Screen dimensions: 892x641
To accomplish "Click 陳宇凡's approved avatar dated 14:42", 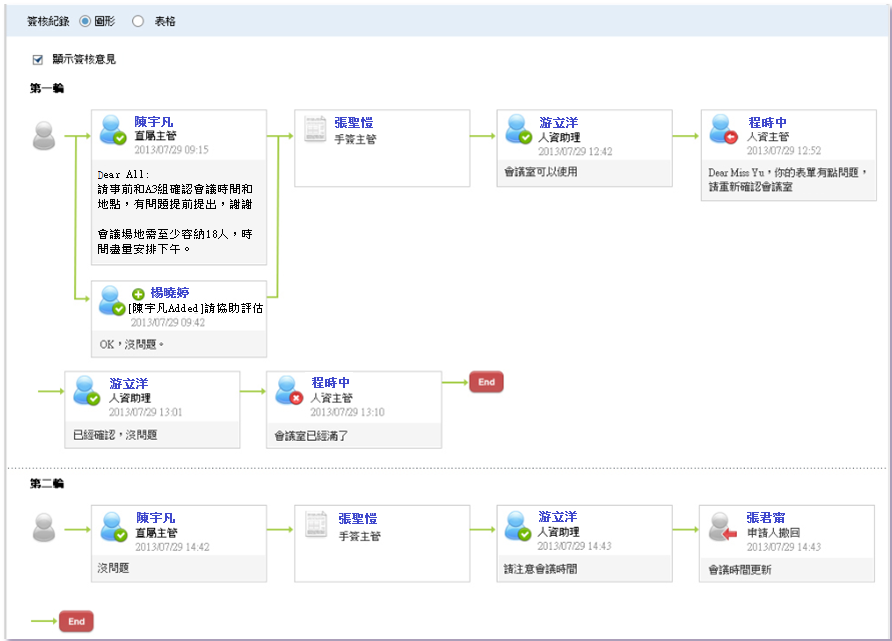I will [113, 527].
